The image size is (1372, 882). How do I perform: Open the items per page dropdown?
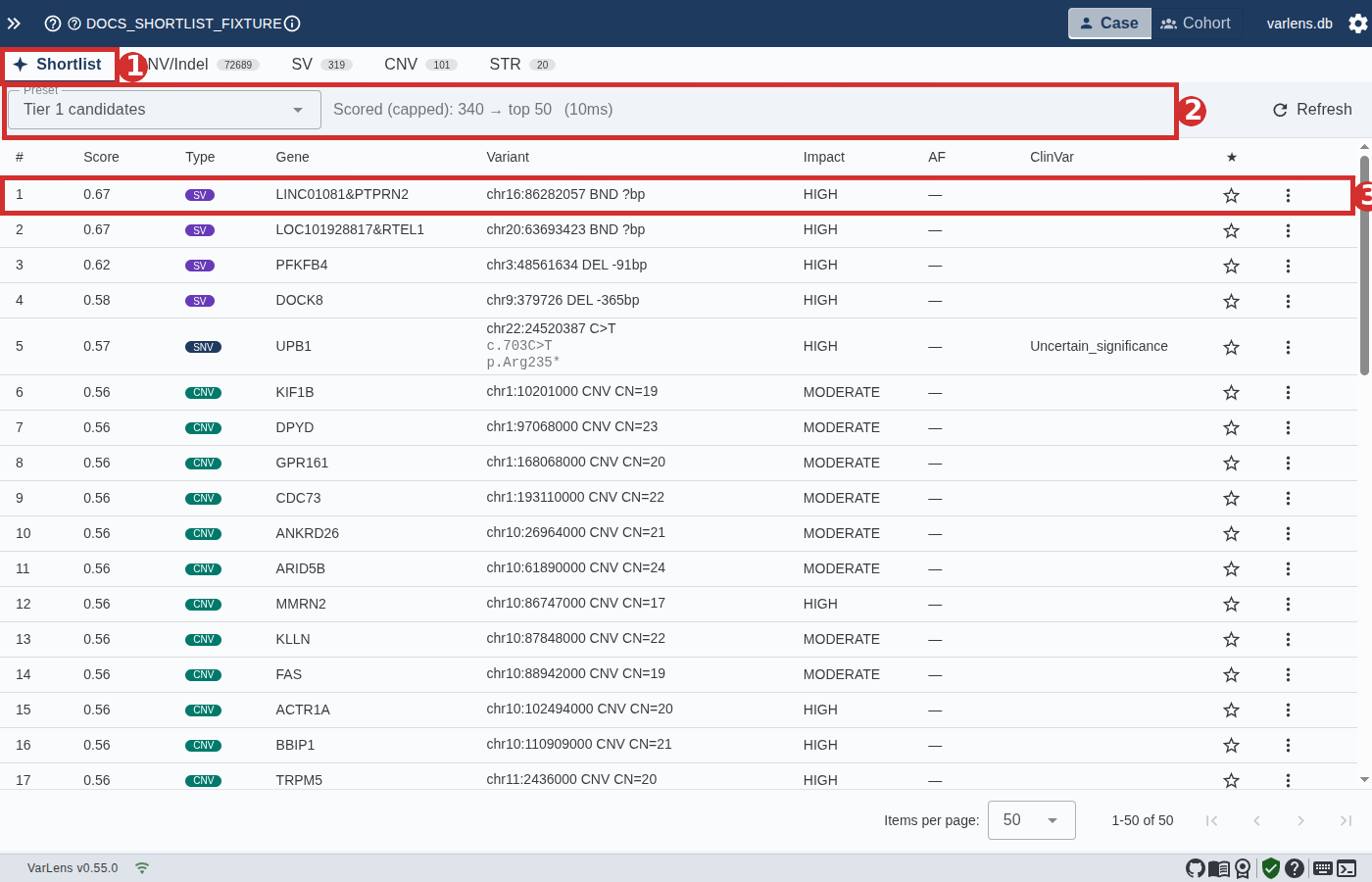point(1031,820)
